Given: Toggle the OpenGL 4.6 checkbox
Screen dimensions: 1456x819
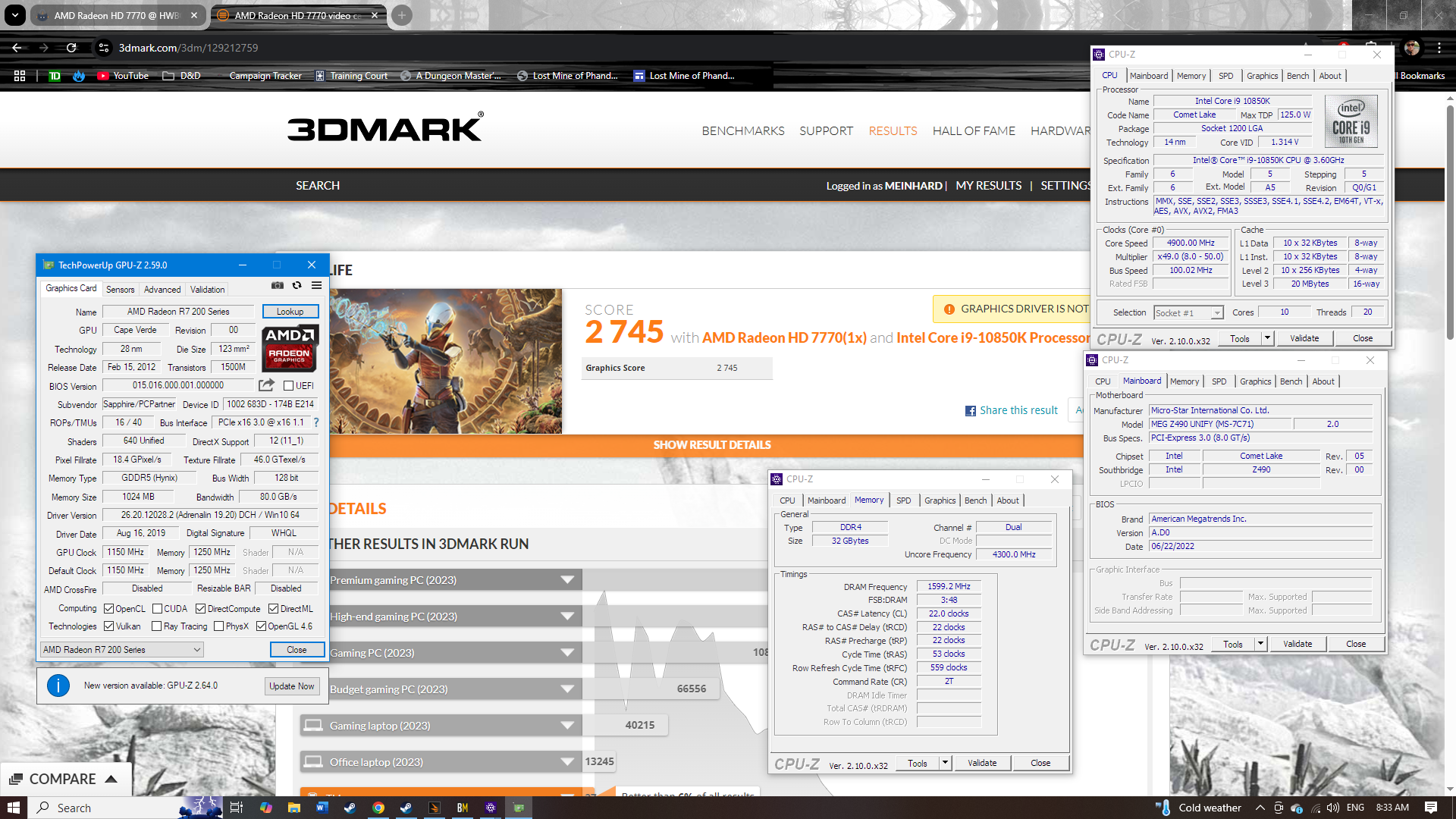Looking at the screenshot, I should [x=261, y=626].
